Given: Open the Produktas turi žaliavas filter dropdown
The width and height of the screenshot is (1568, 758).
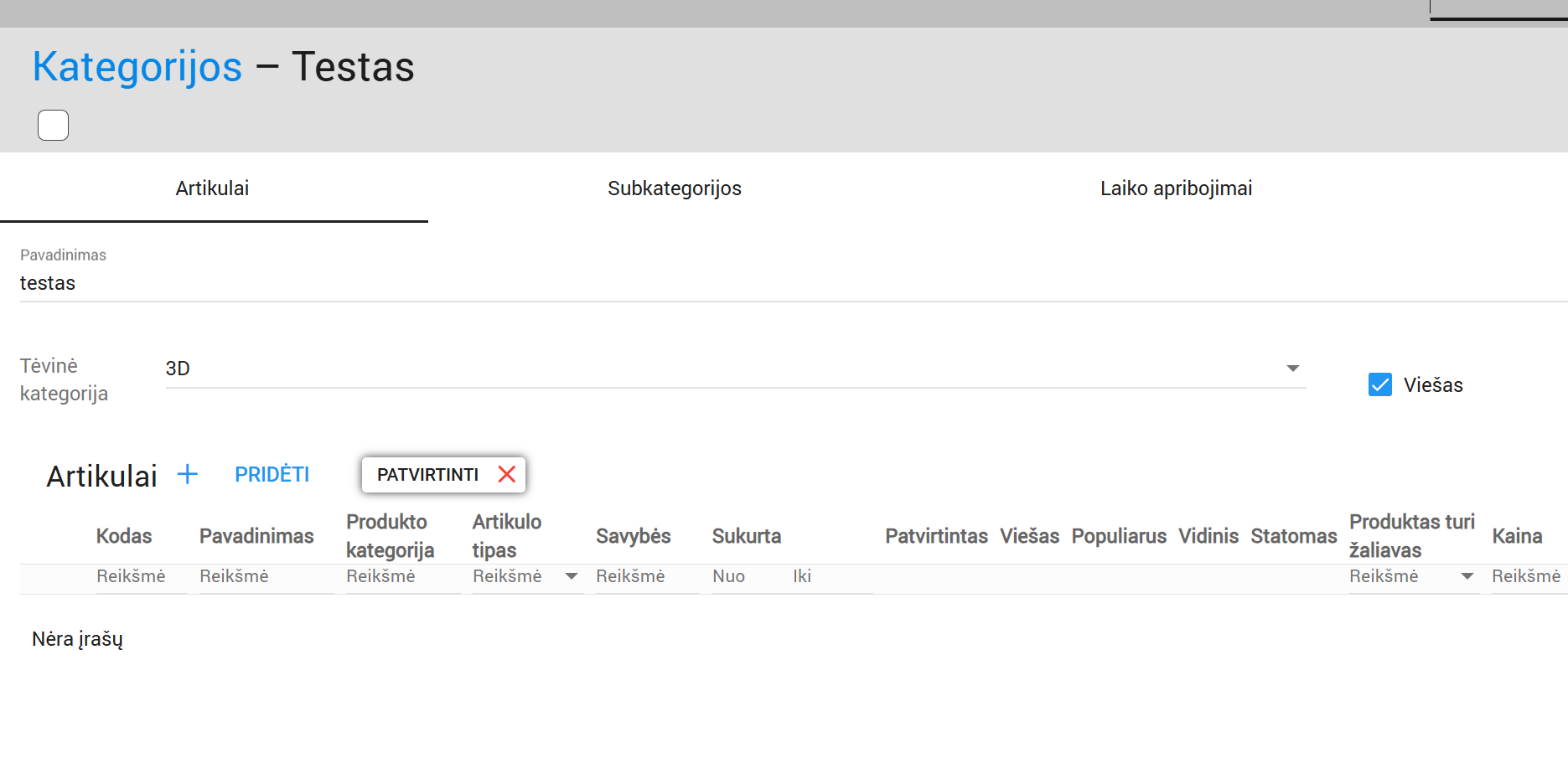Looking at the screenshot, I should point(1467,576).
